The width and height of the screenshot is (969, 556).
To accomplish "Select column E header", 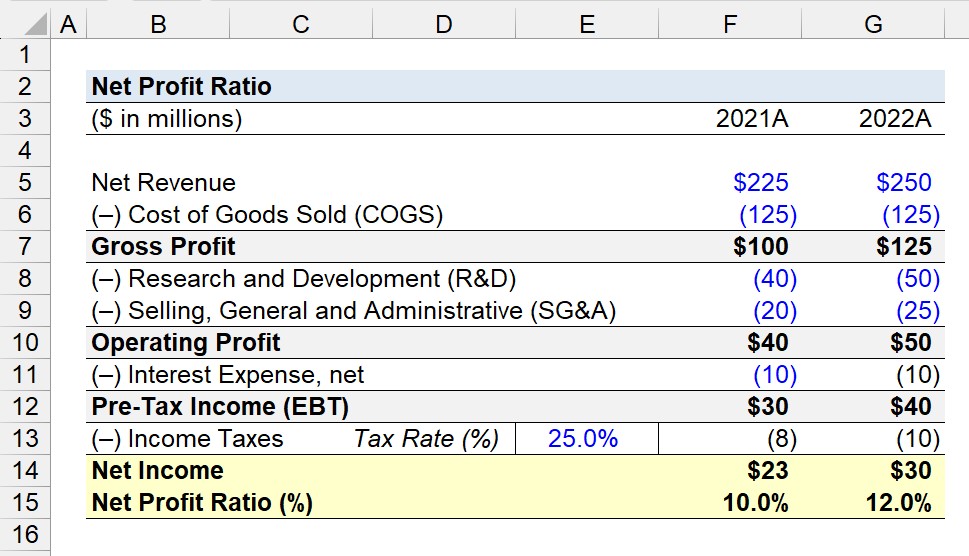I will pos(587,24).
